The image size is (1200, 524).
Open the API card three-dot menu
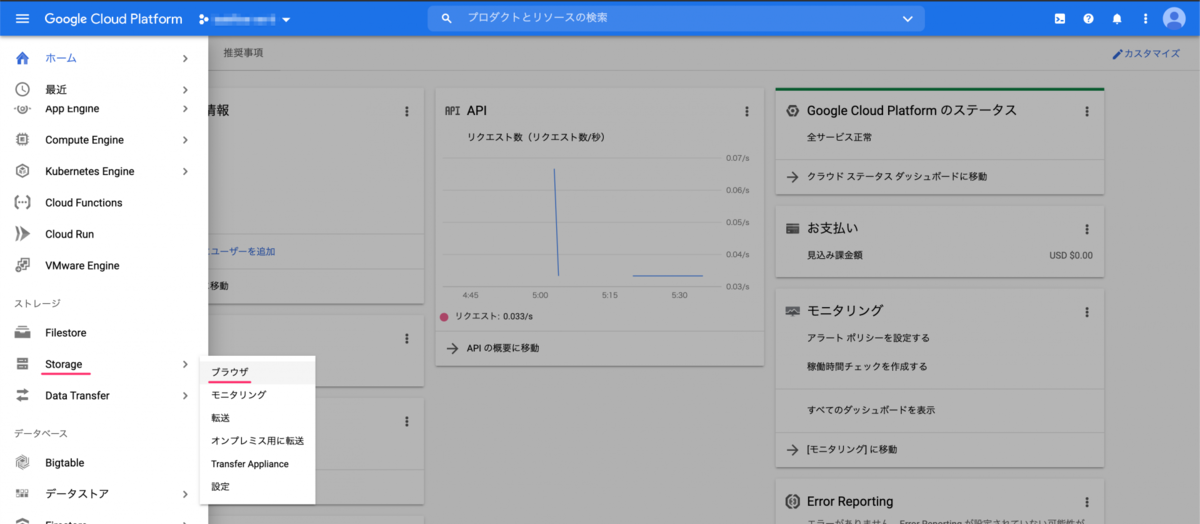click(747, 112)
